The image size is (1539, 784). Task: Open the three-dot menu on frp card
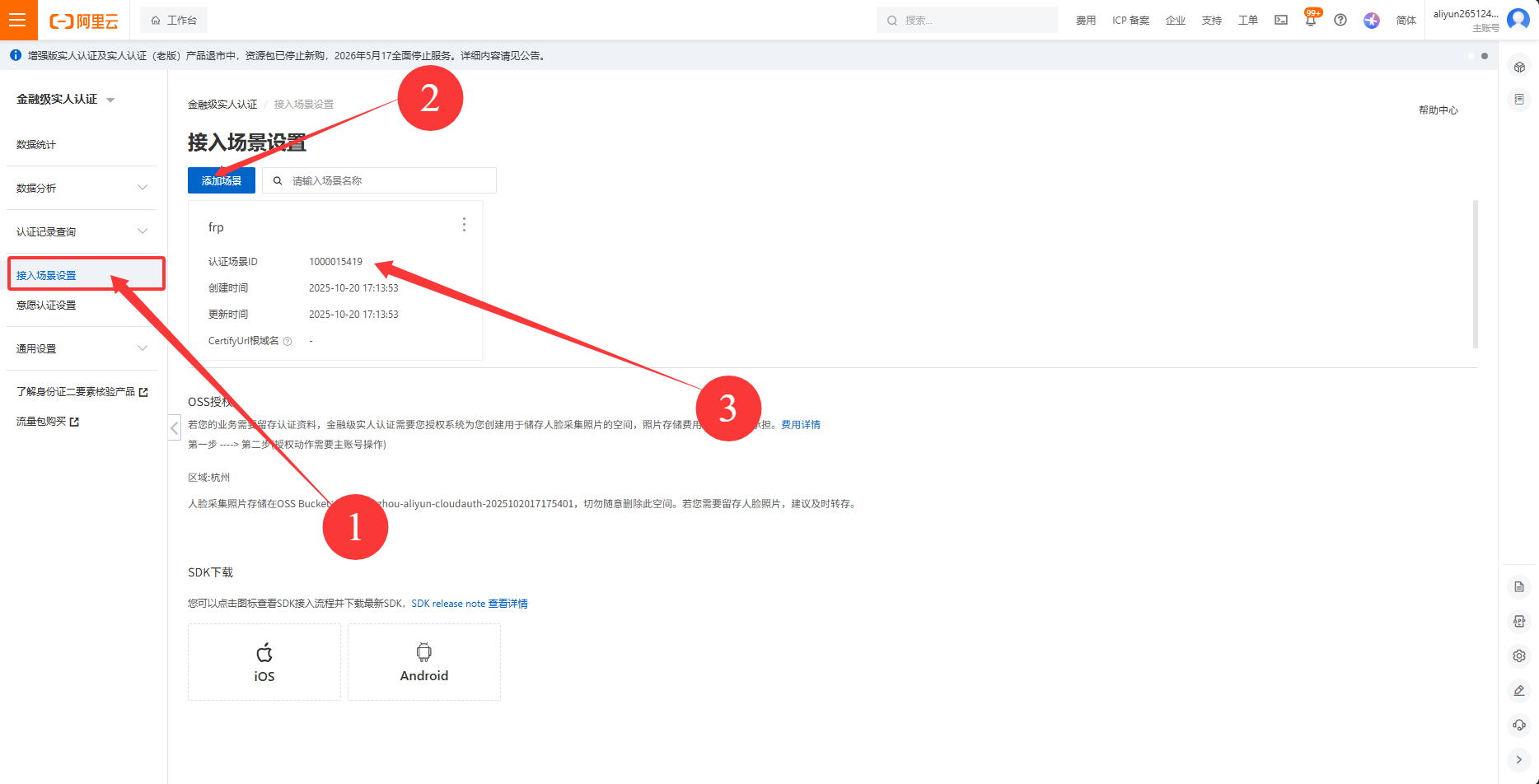(x=464, y=225)
